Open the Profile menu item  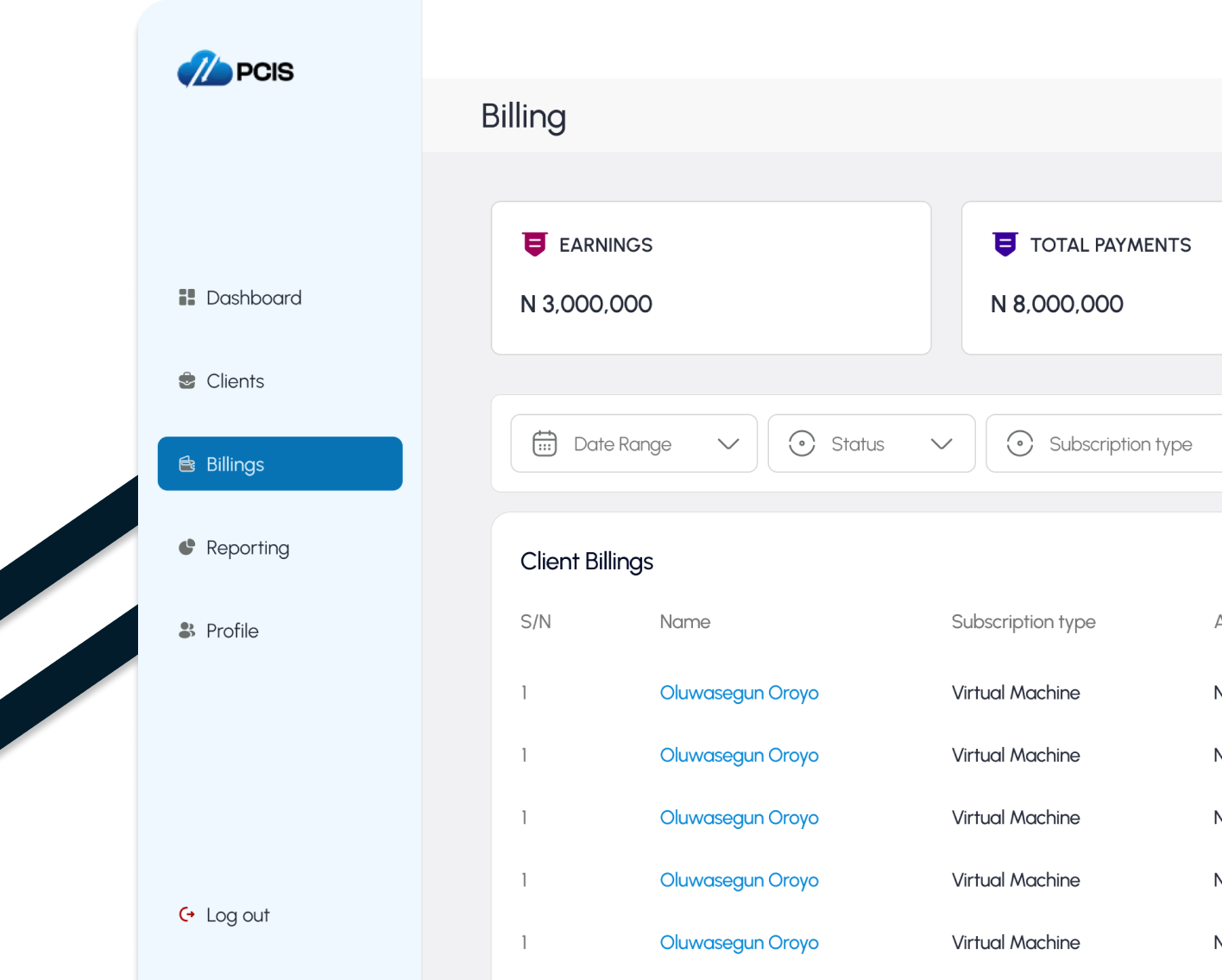280,631
